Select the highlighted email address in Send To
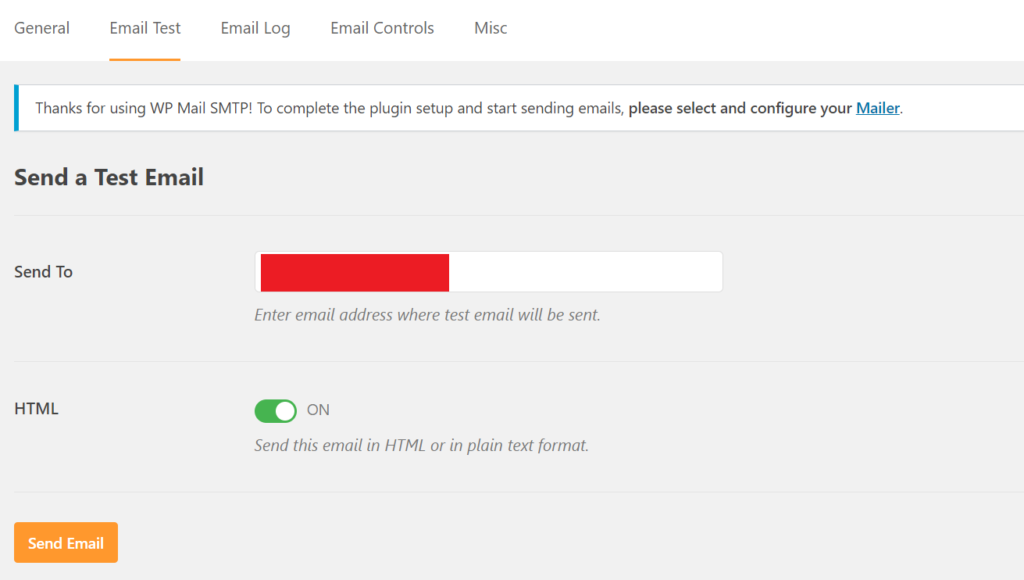 point(353,271)
